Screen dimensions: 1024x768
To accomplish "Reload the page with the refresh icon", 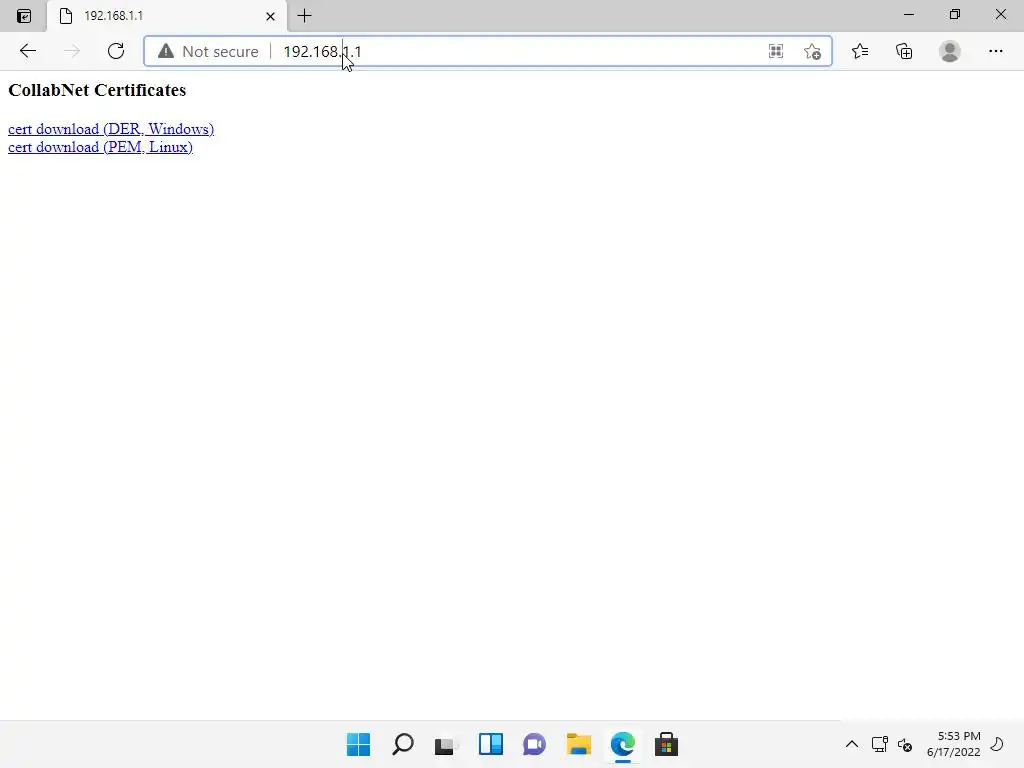I will click(116, 51).
